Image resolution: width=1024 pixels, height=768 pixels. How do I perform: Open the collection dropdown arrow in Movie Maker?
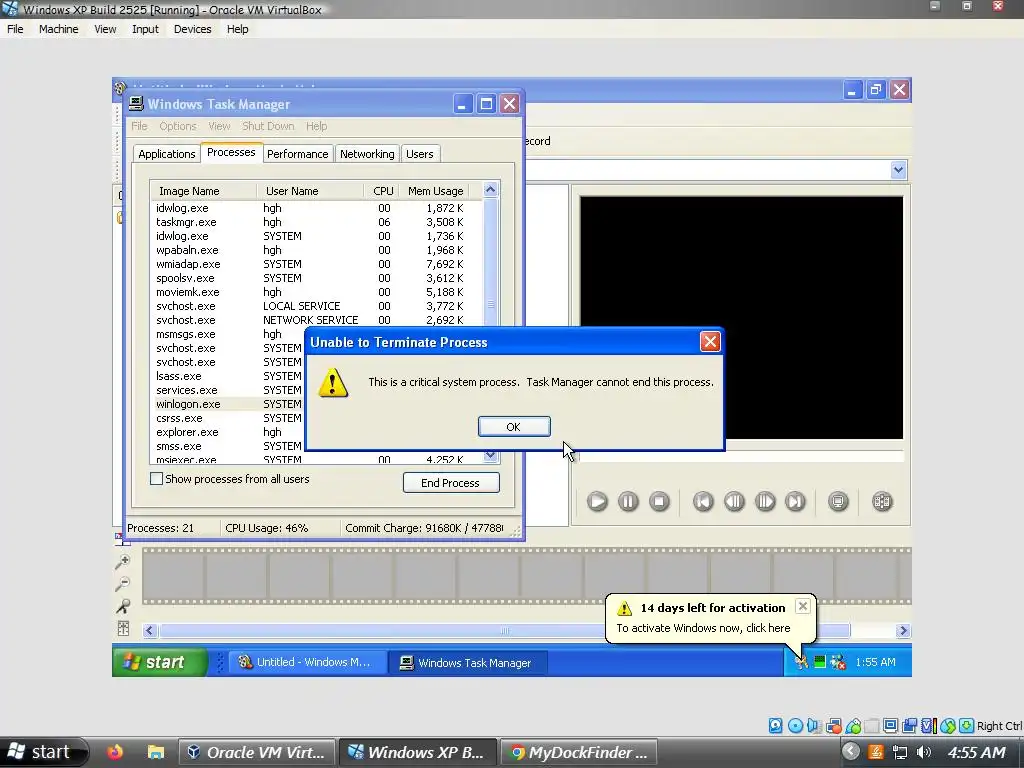tap(899, 170)
